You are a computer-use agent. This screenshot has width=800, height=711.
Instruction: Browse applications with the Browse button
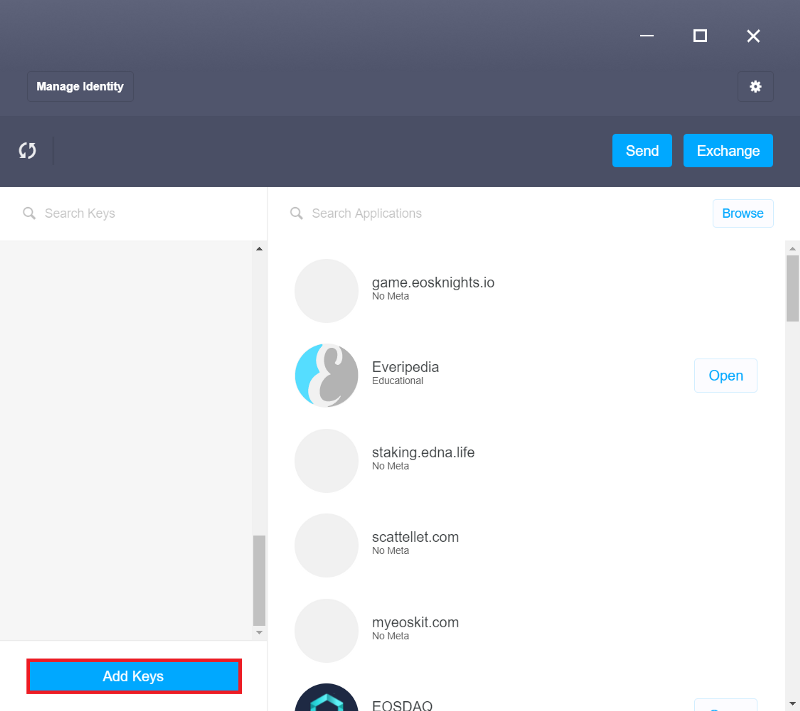tap(743, 213)
